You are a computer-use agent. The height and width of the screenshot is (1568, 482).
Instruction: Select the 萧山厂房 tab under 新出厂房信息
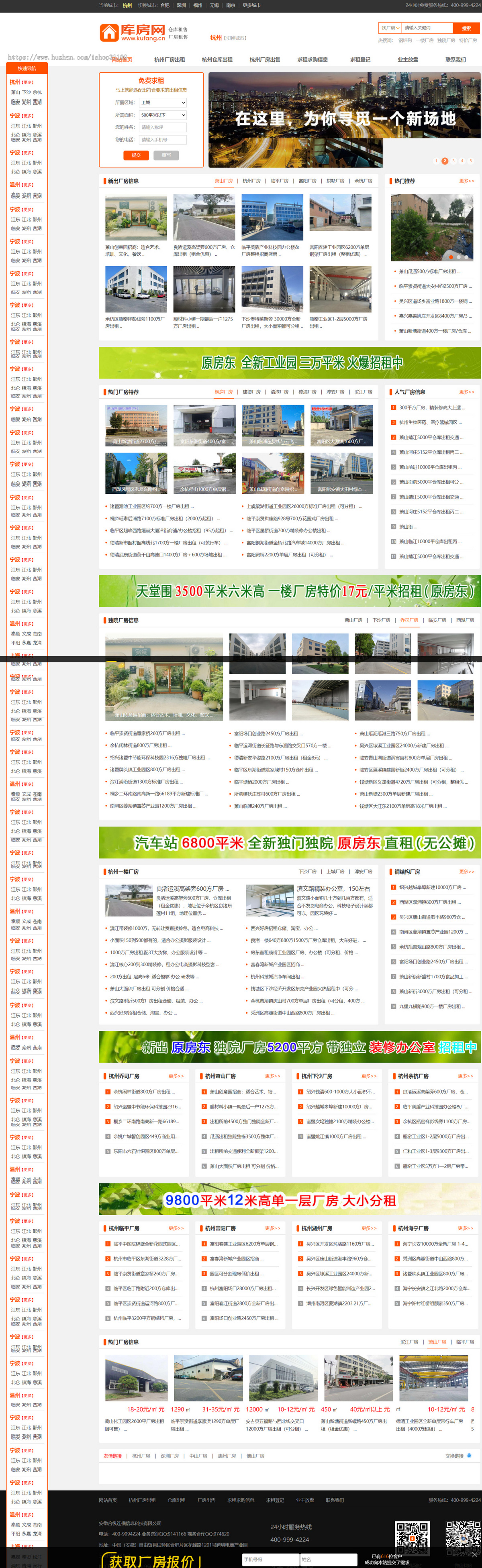pyautogui.click(x=224, y=181)
